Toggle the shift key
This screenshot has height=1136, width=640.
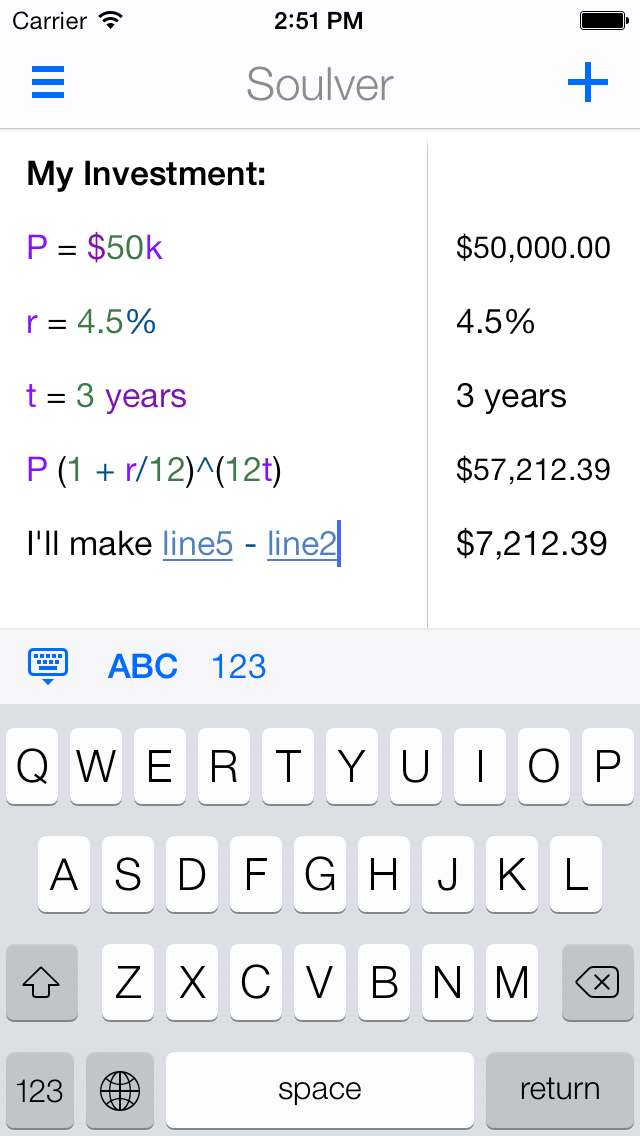(42, 983)
